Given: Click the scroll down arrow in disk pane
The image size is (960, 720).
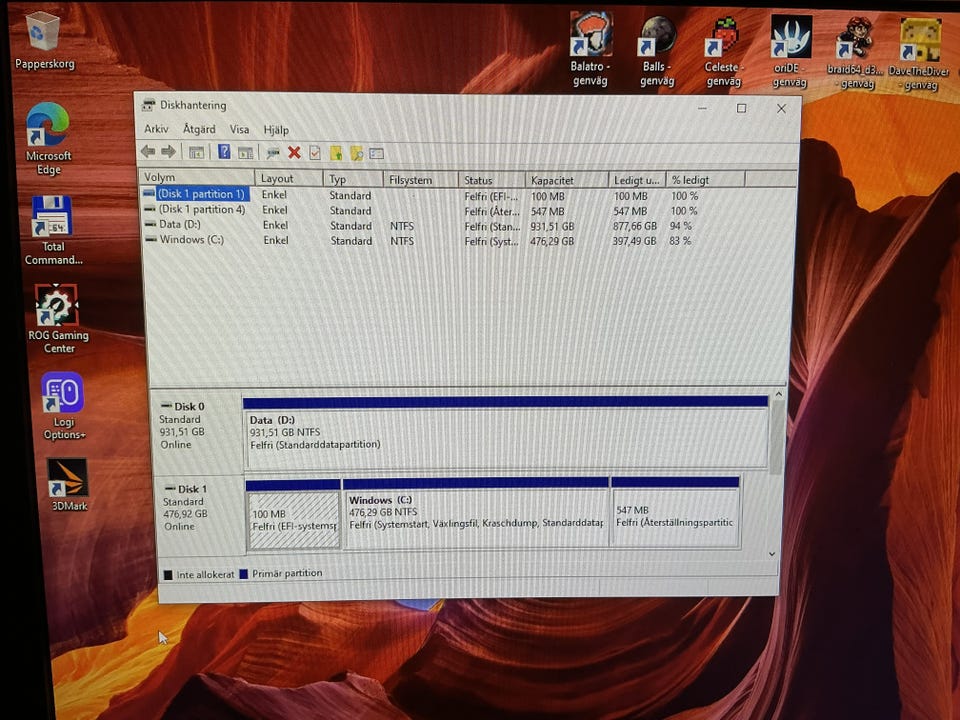Looking at the screenshot, I should click(771, 553).
